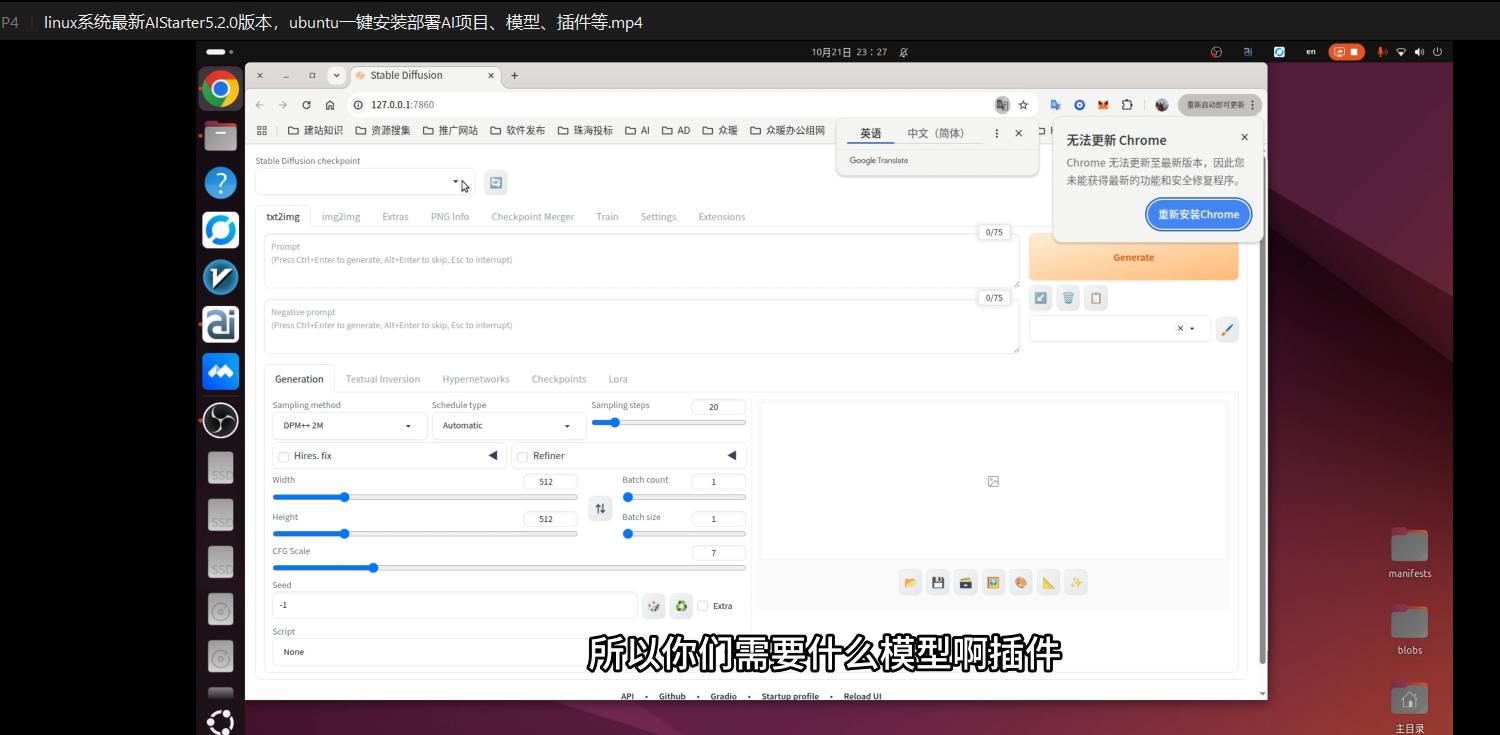Screen dimensions: 1500x735
Task: Open the Schedule type dropdown
Action: pos(509,426)
